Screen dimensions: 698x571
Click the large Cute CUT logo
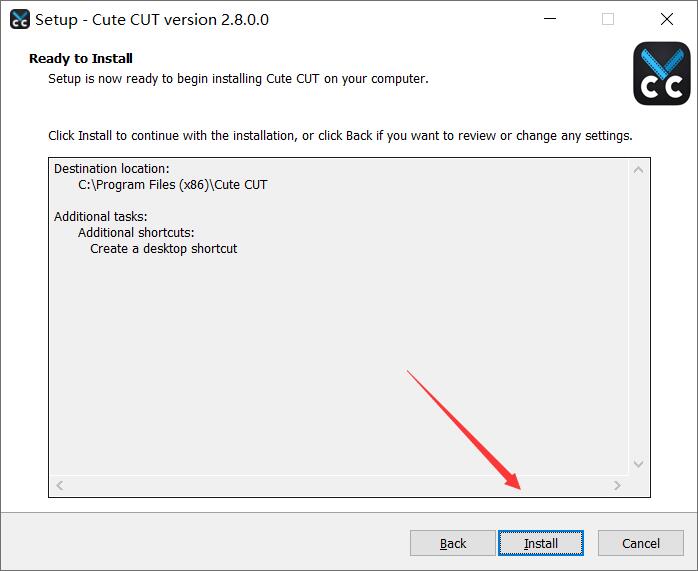point(662,73)
